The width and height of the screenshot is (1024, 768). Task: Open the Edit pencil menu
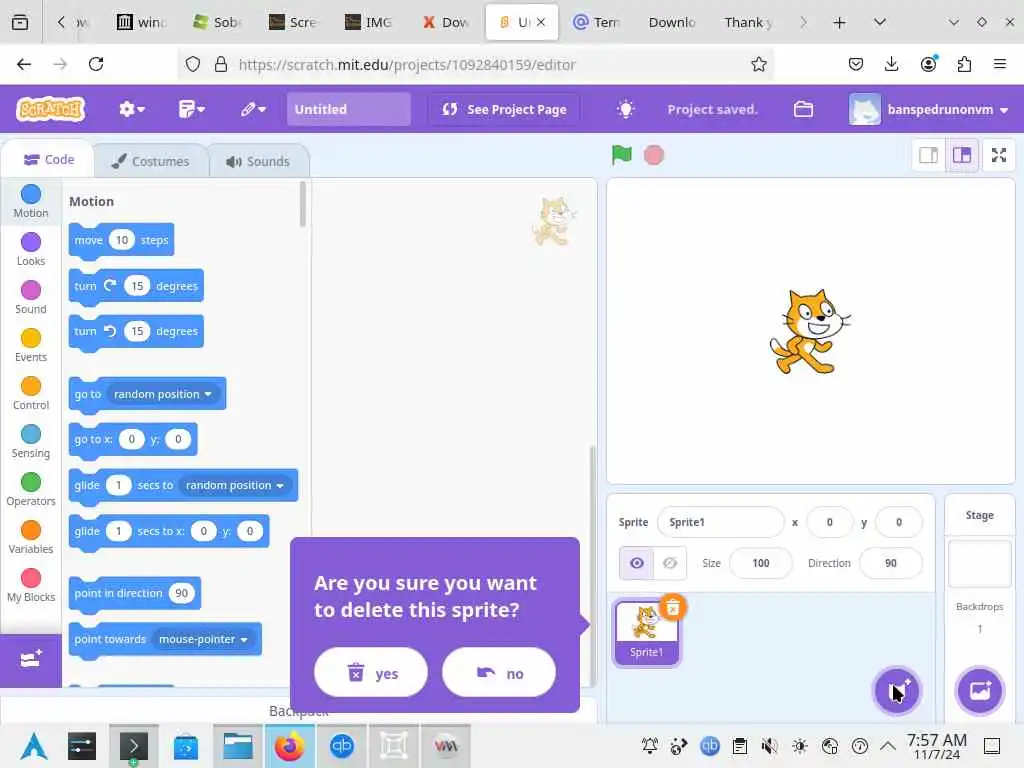pyautogui.click(x=252, y=109)
